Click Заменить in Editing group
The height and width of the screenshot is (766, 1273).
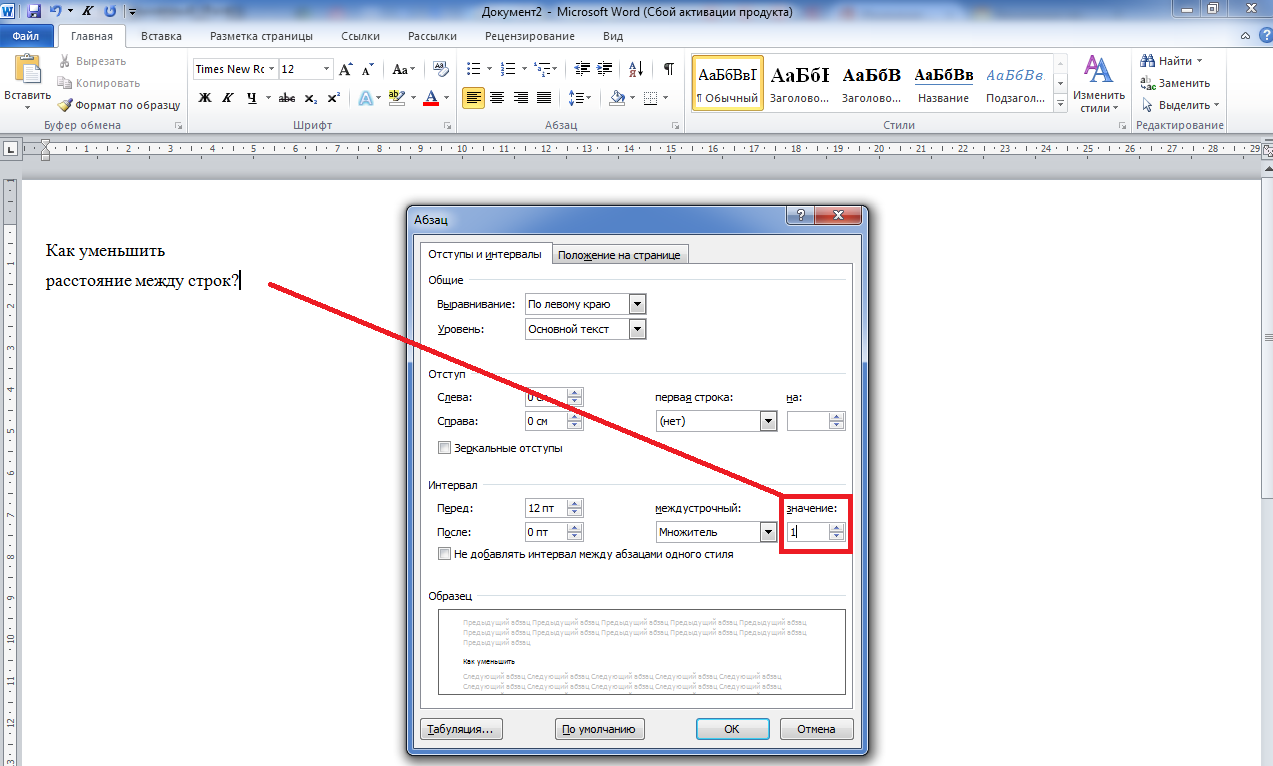pos(1176,83)
